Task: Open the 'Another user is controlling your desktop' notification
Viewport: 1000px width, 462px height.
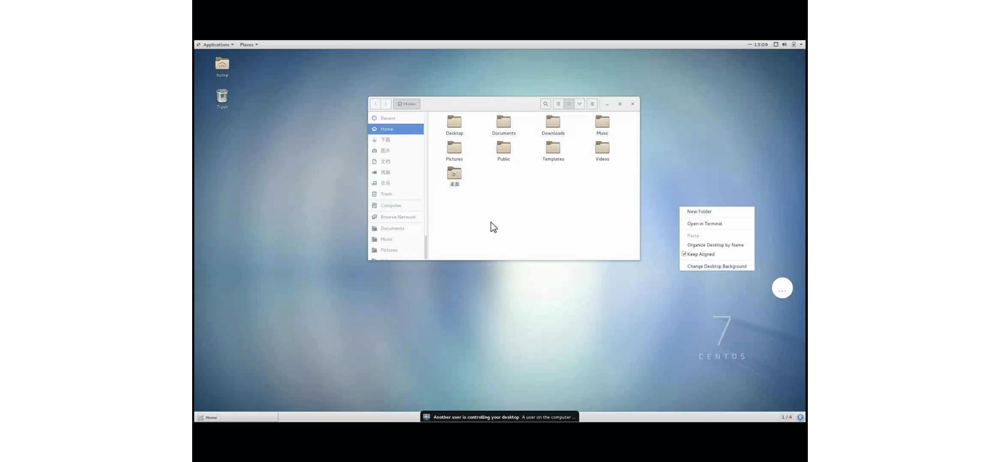Action: 499,417
